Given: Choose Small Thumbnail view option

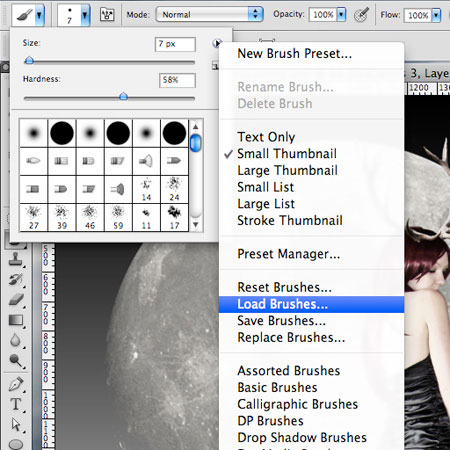Looking at the screenshot, I should coord(311,154).
